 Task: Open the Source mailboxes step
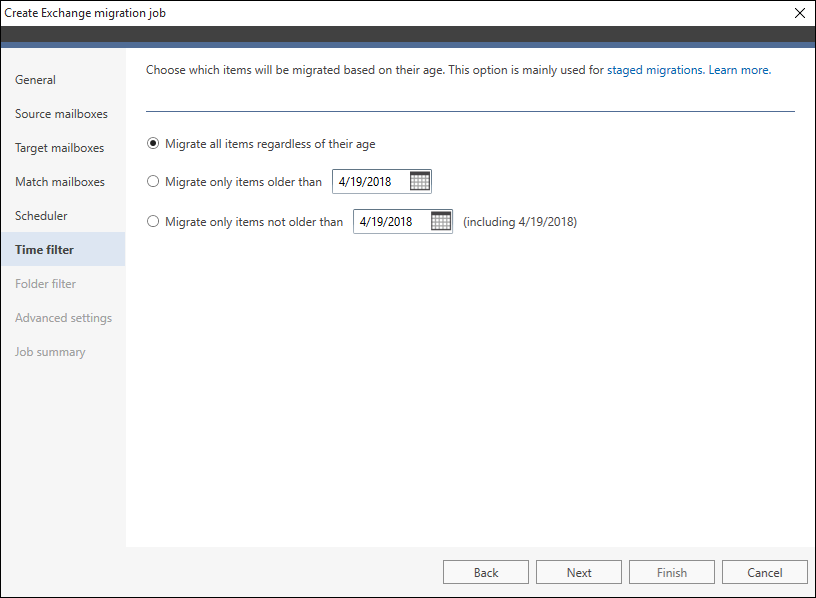point(63,113)
